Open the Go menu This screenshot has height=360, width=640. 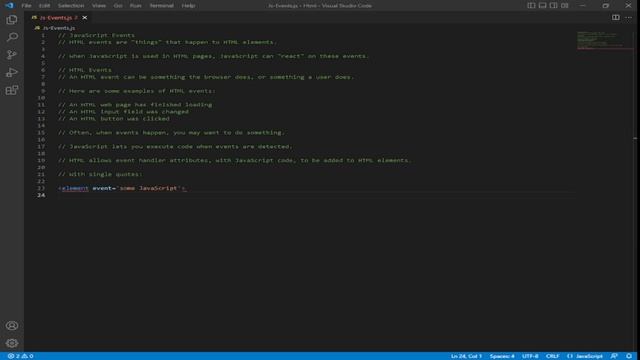tap(118, 6)
